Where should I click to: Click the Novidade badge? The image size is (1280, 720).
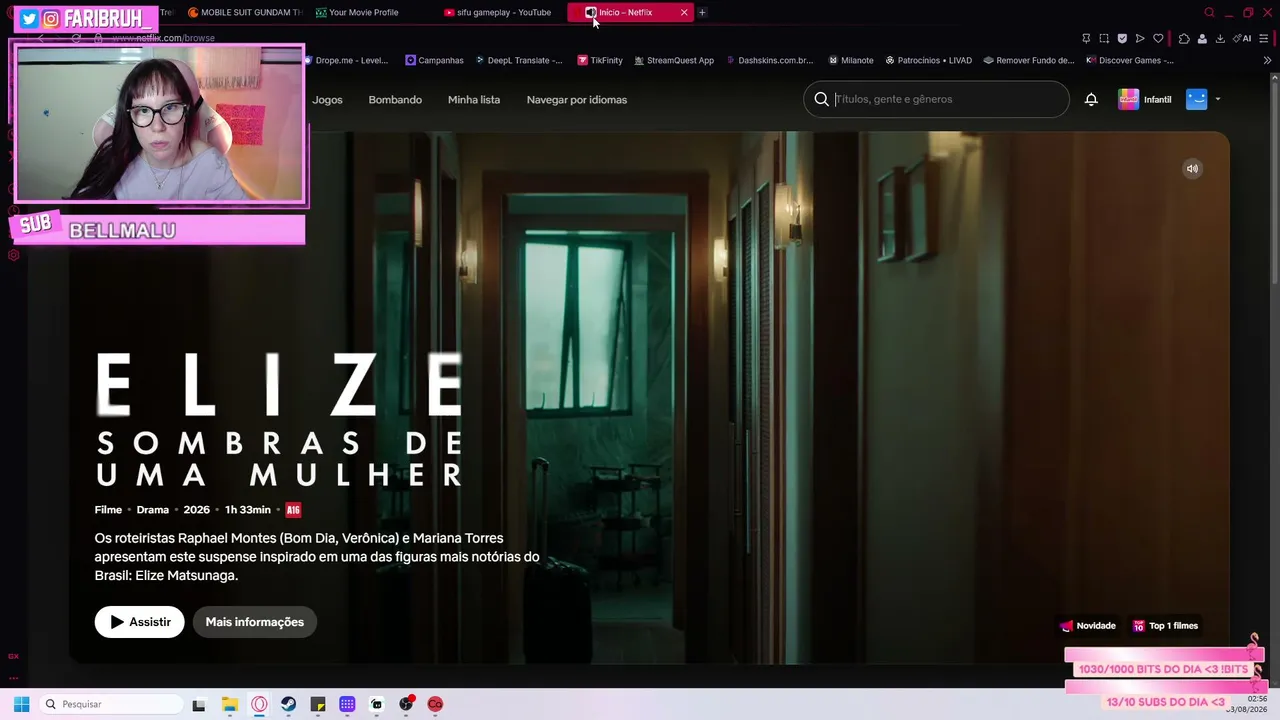[x=1088, y=626]
